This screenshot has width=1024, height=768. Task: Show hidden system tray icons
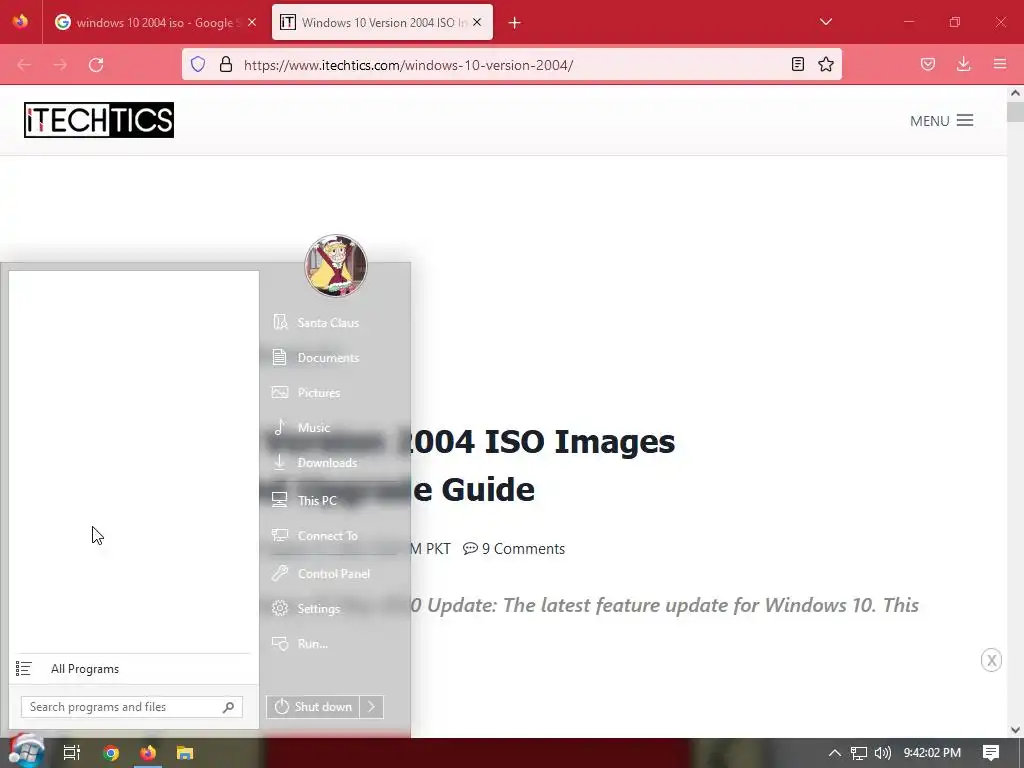[x=835, y=753]
